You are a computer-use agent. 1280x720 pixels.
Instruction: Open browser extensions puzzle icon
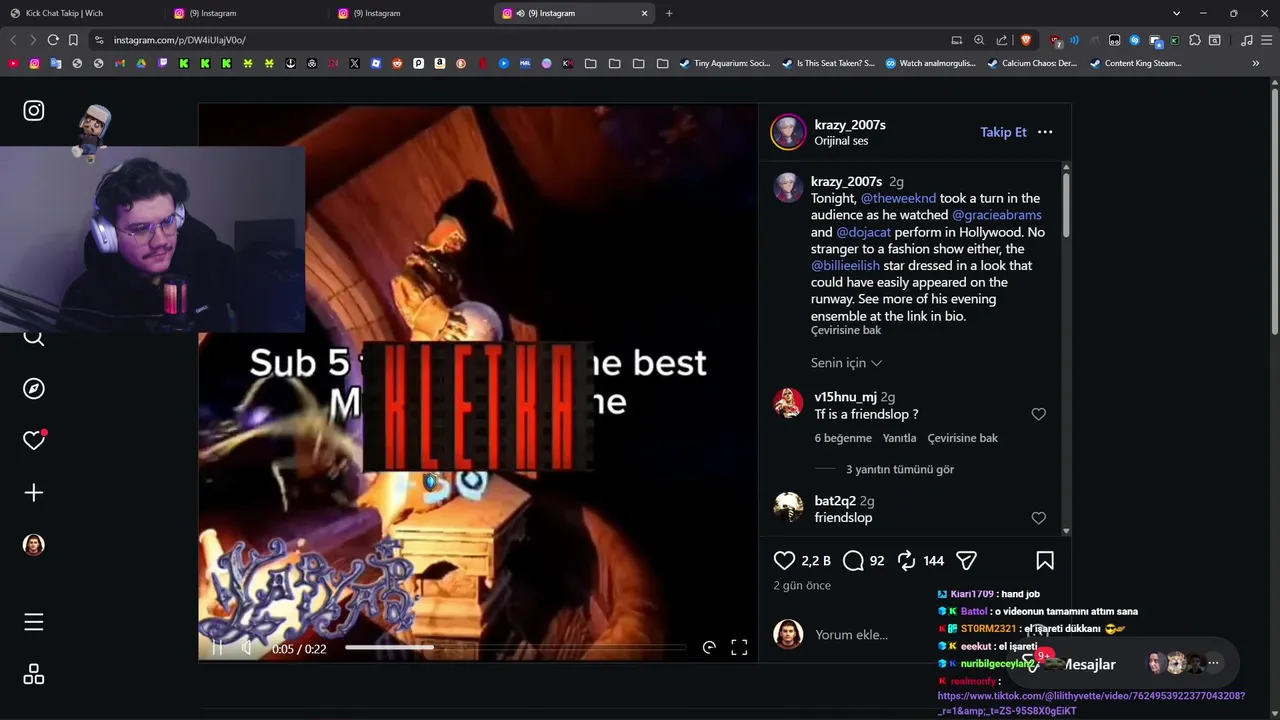click(x=1194, y=40)
